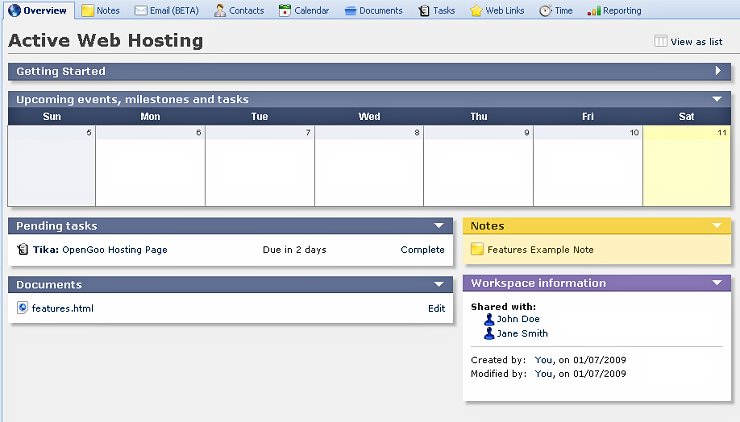Select Sunday the 5th calendar cell
The image size is (740, 422).
pos(52,166)
